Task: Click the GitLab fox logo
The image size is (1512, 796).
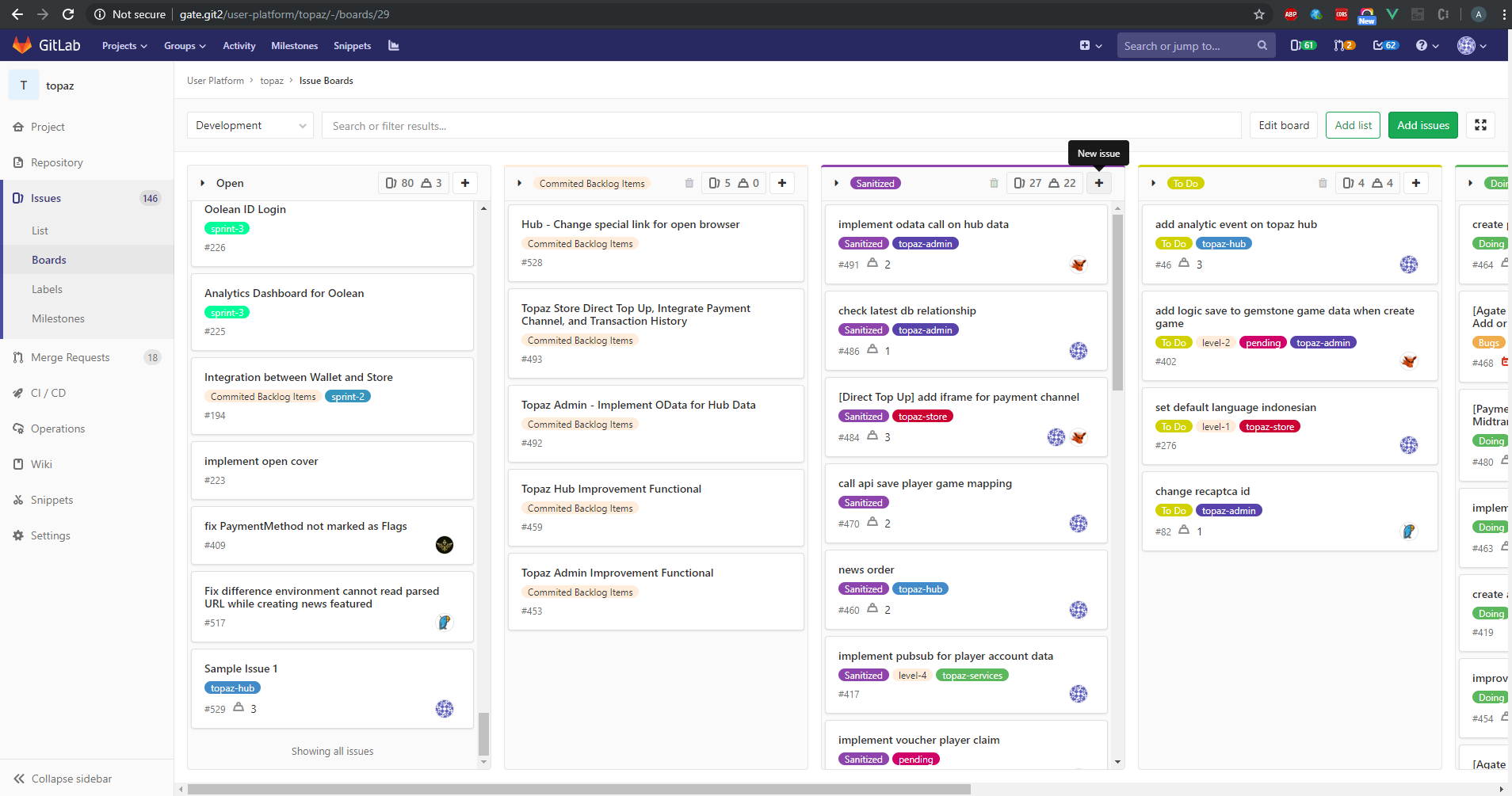Action: coord(22,45)
